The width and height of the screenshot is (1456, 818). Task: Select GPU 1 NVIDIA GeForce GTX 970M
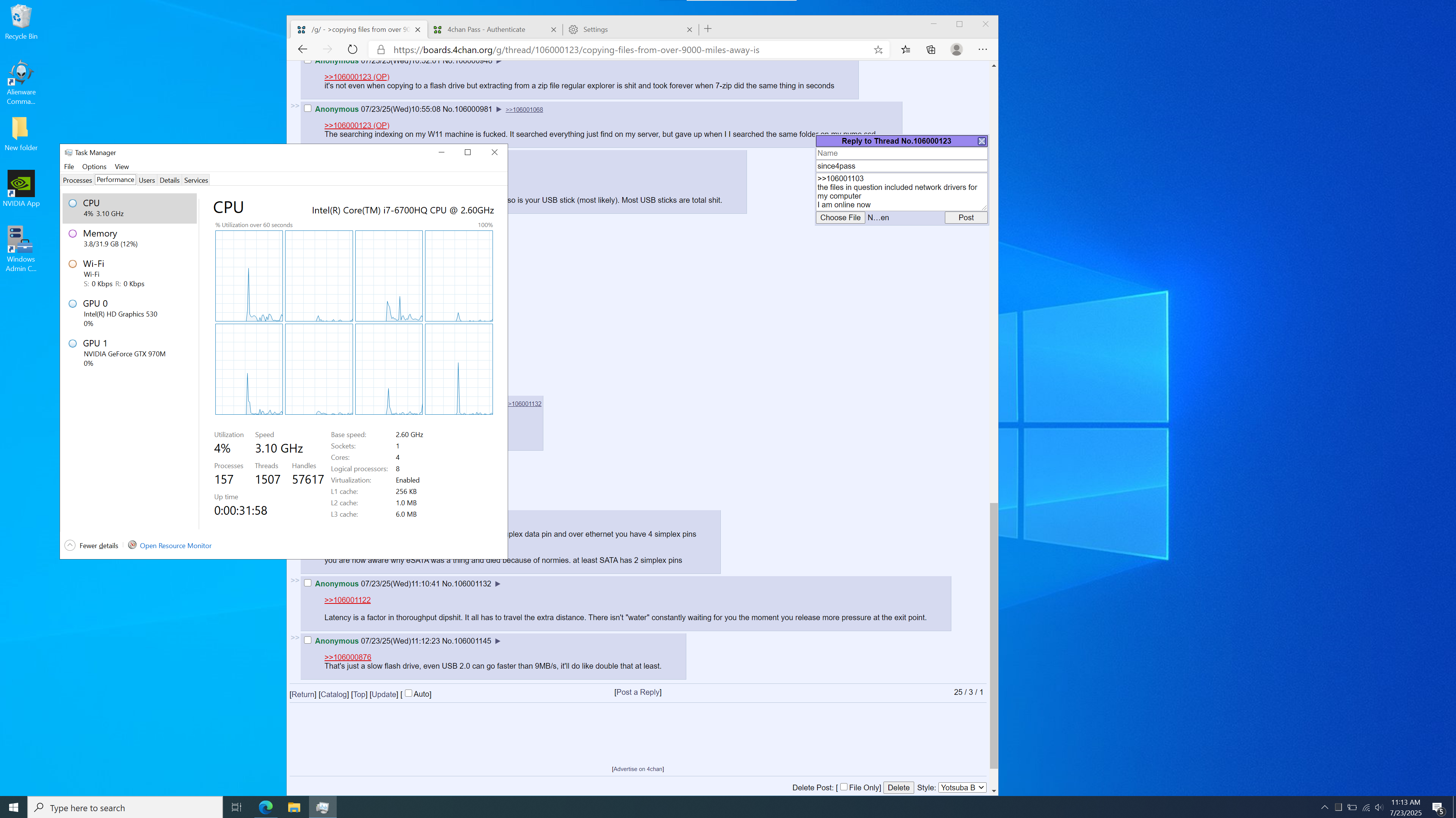coord(129,353)
